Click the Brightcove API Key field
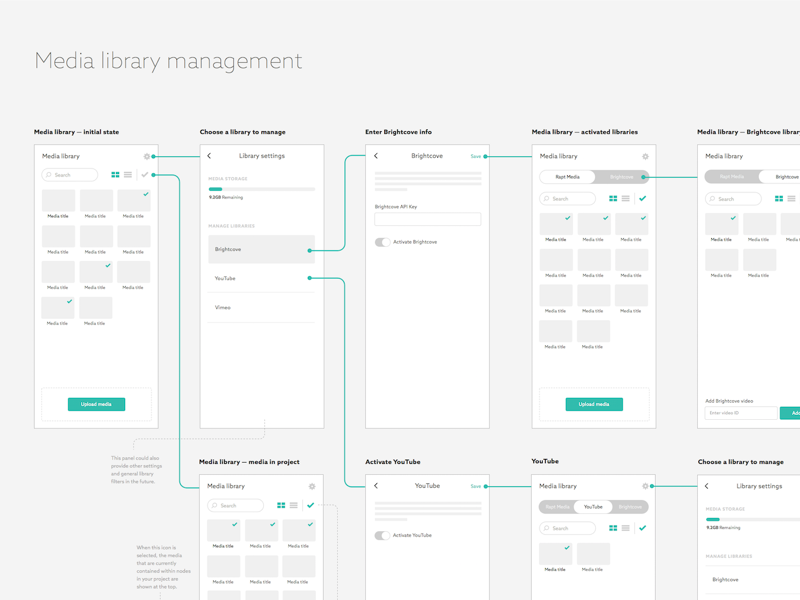The height and width of the screenshot is (600, 800). click(428, 219)
